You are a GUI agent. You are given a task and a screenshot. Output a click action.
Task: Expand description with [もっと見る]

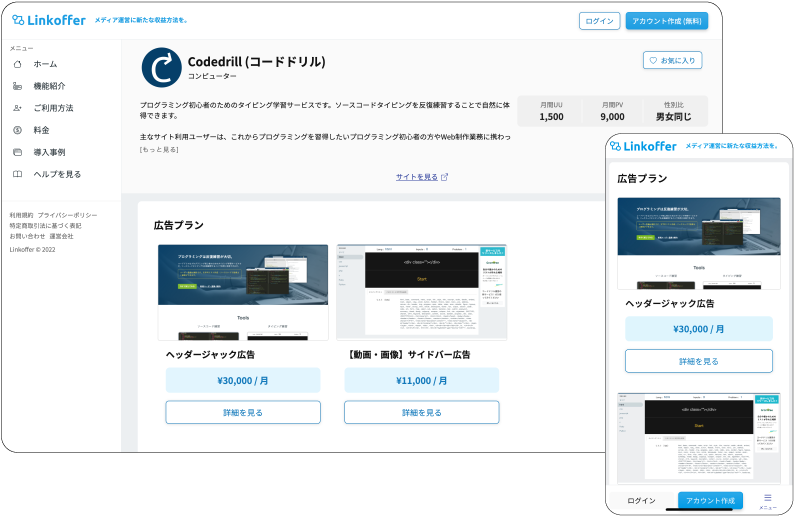159,150
